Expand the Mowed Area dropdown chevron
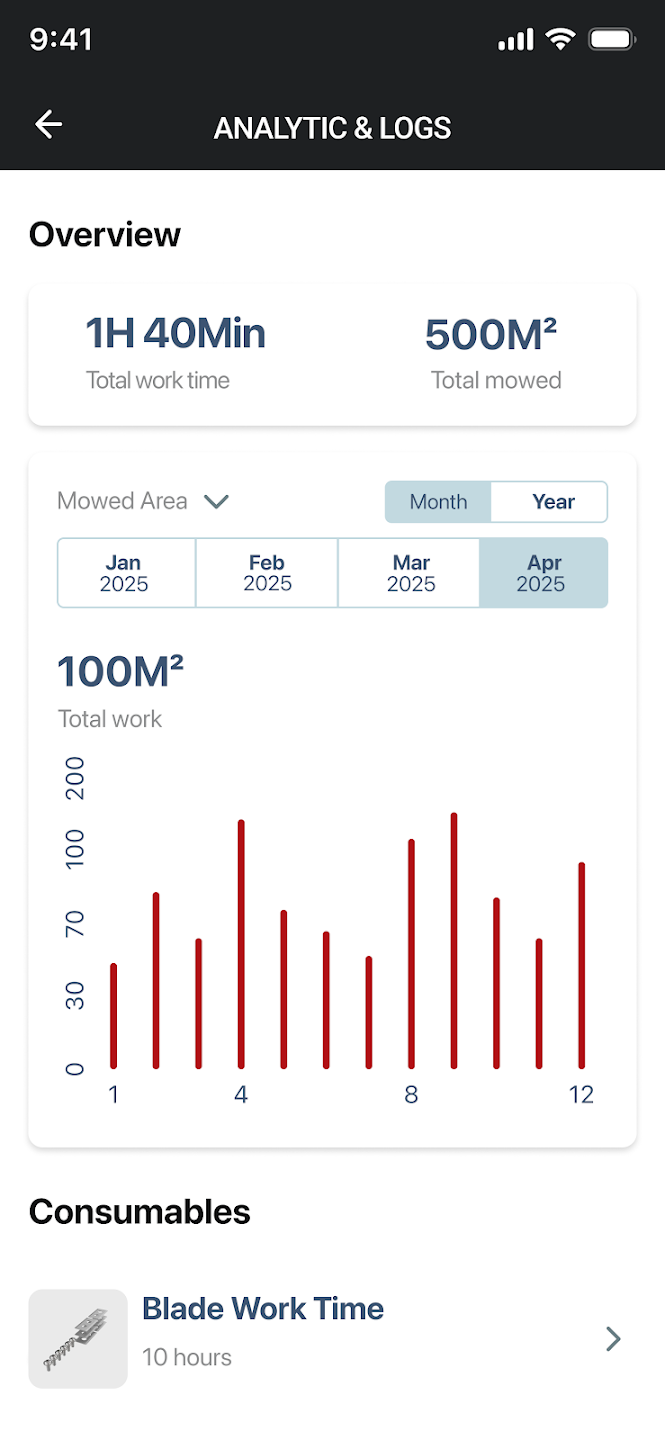Viewport: 665px width, 1440px height. (x=216, y=501)
